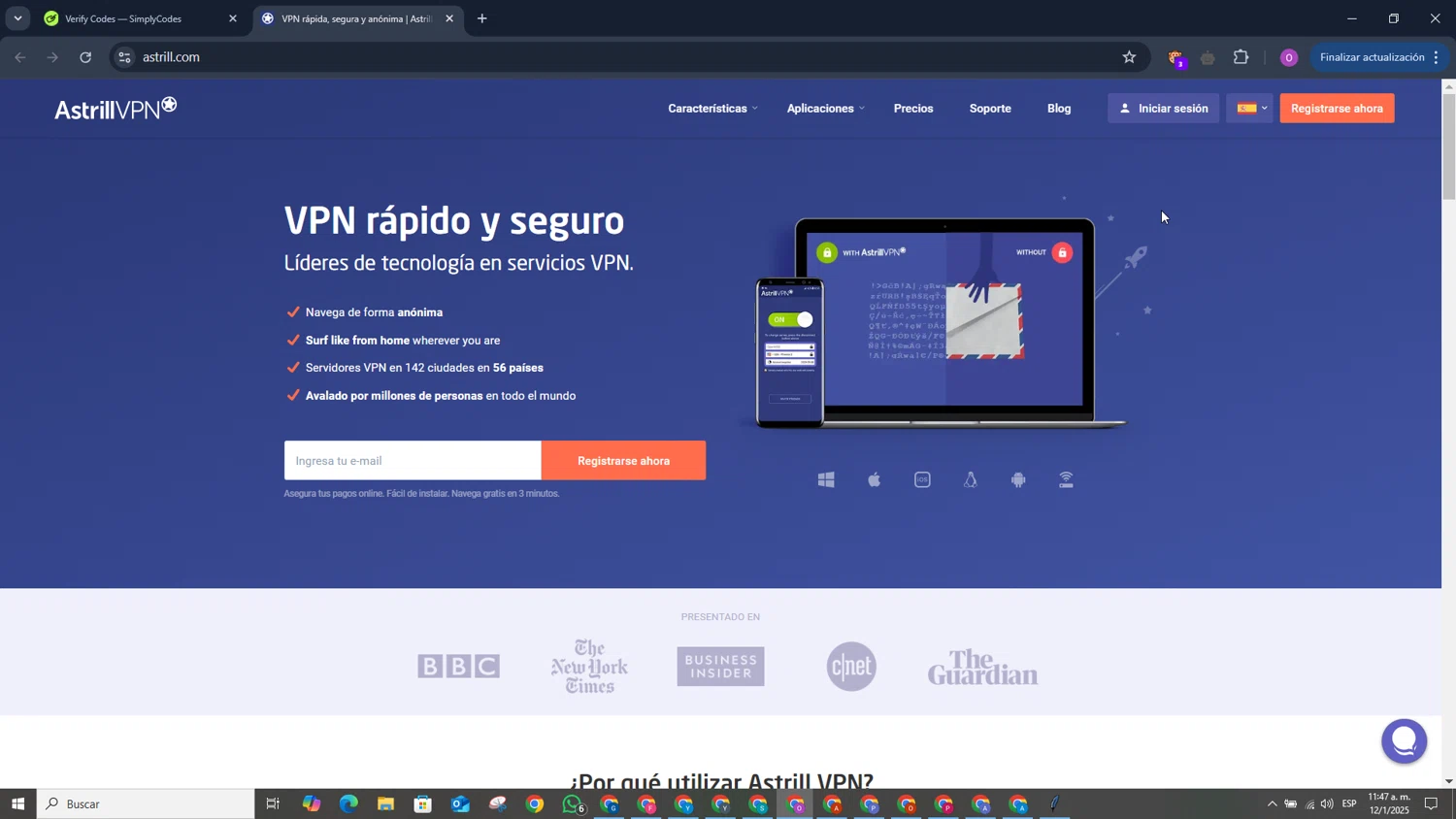
Task: Open the Chrome extensions puzzle icon
Action: coord(1241,57)
